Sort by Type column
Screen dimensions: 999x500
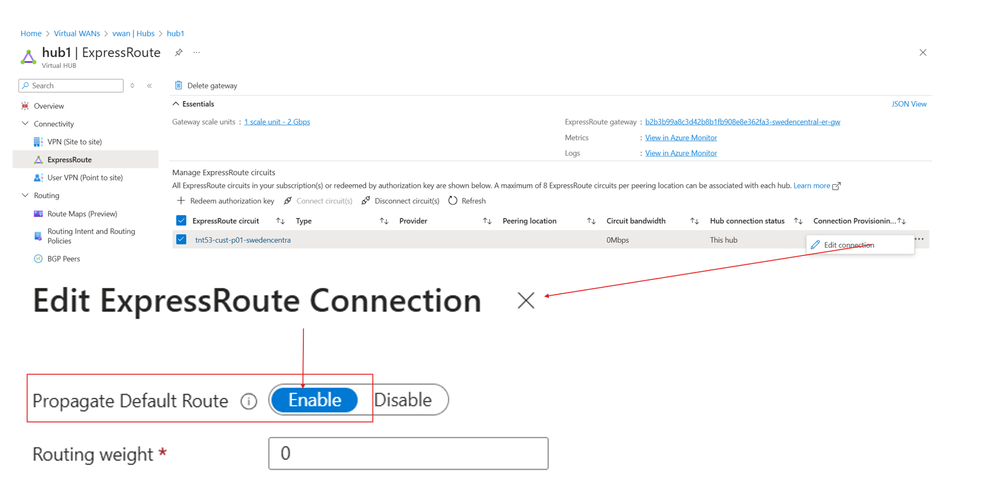pos(384,221)
